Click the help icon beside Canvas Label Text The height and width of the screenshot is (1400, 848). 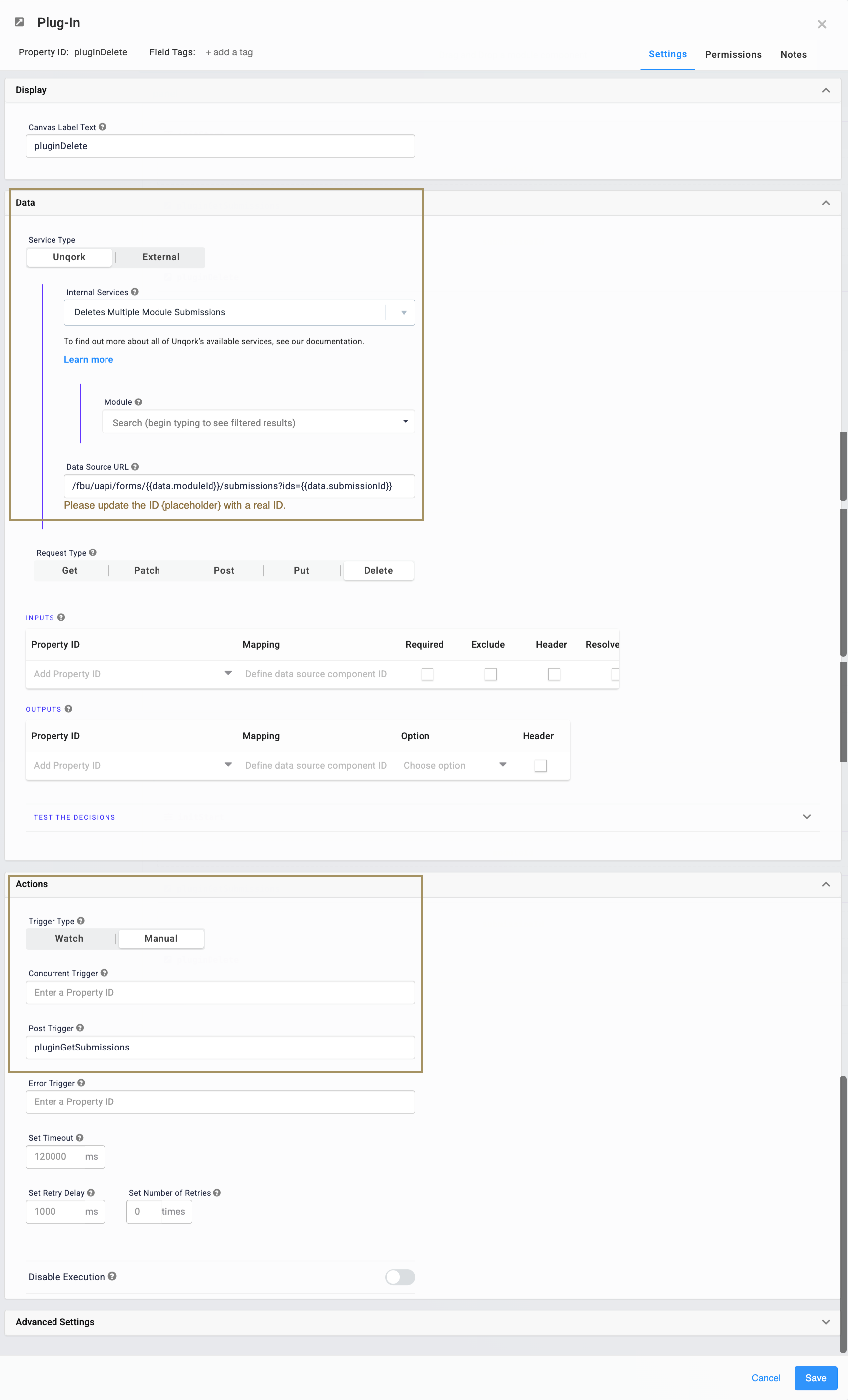coord(103,127)
